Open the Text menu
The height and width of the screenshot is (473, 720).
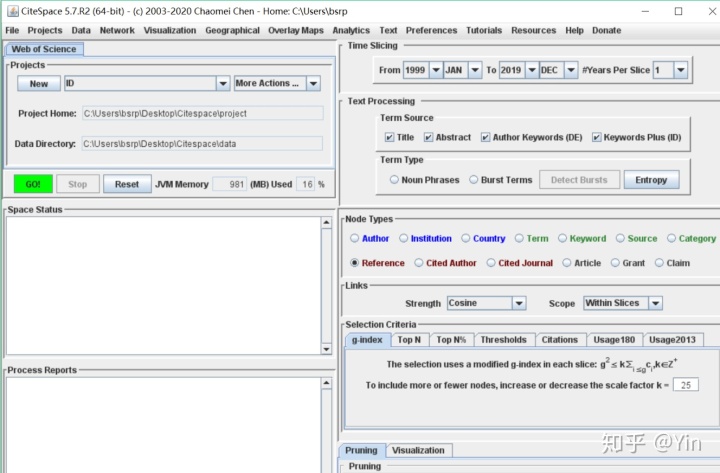pos(388,30)
